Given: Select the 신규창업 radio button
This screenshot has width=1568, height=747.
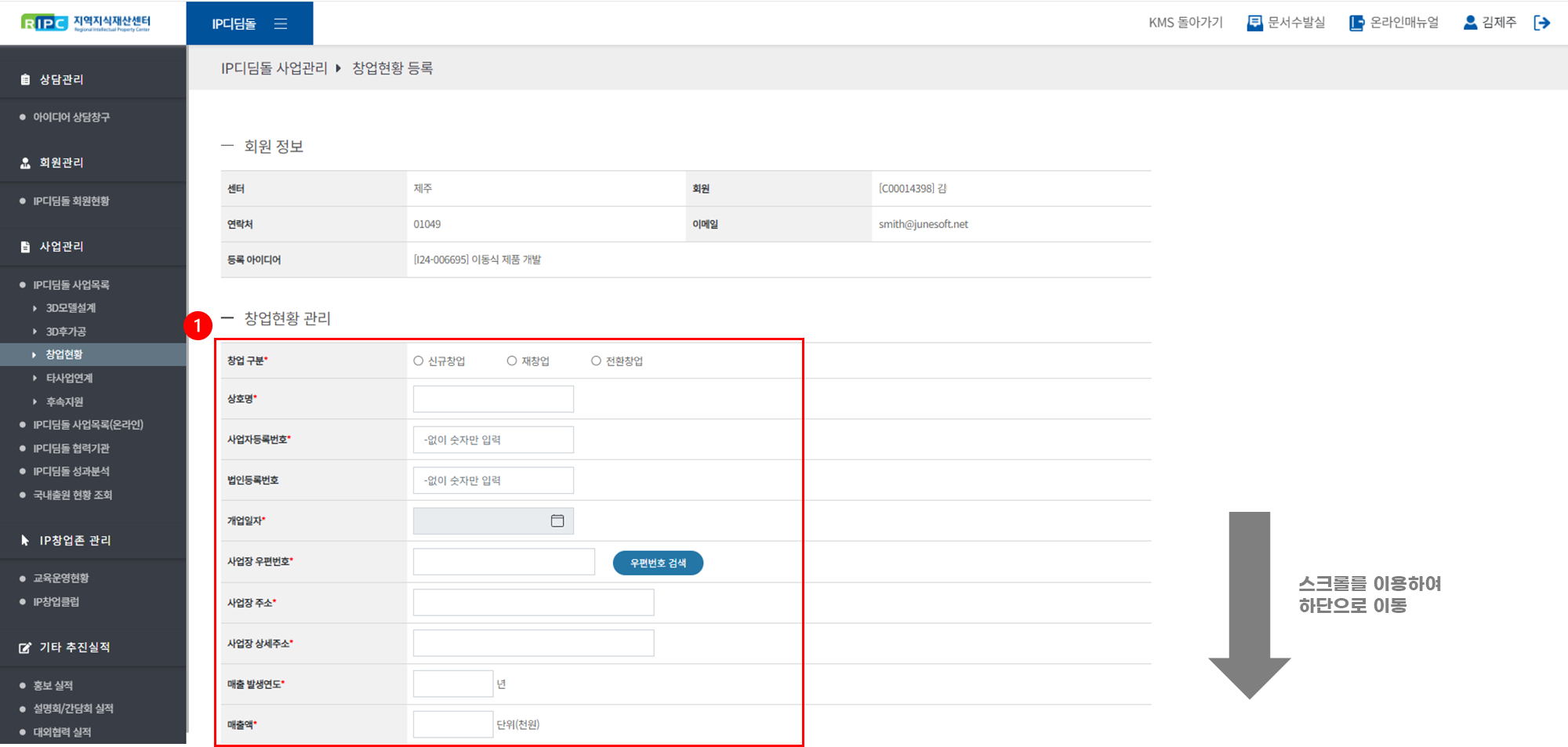Looking at the screenshot, I should [419, 361].
